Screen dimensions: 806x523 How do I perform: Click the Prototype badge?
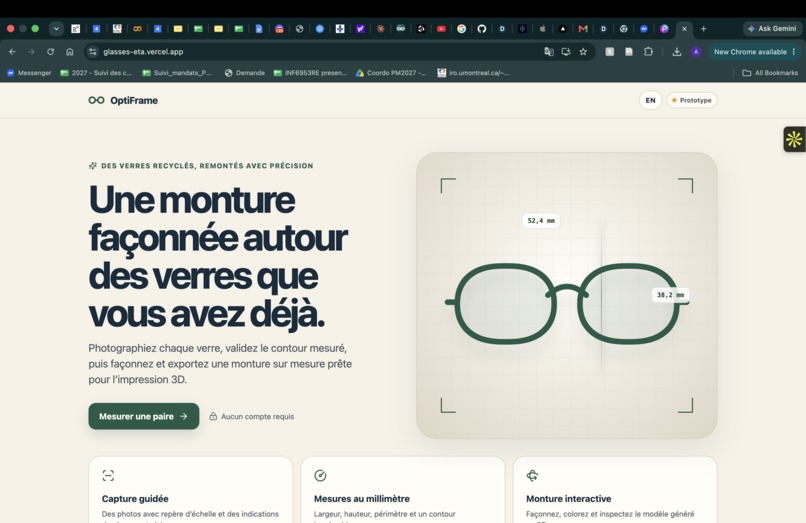point(692,100)
